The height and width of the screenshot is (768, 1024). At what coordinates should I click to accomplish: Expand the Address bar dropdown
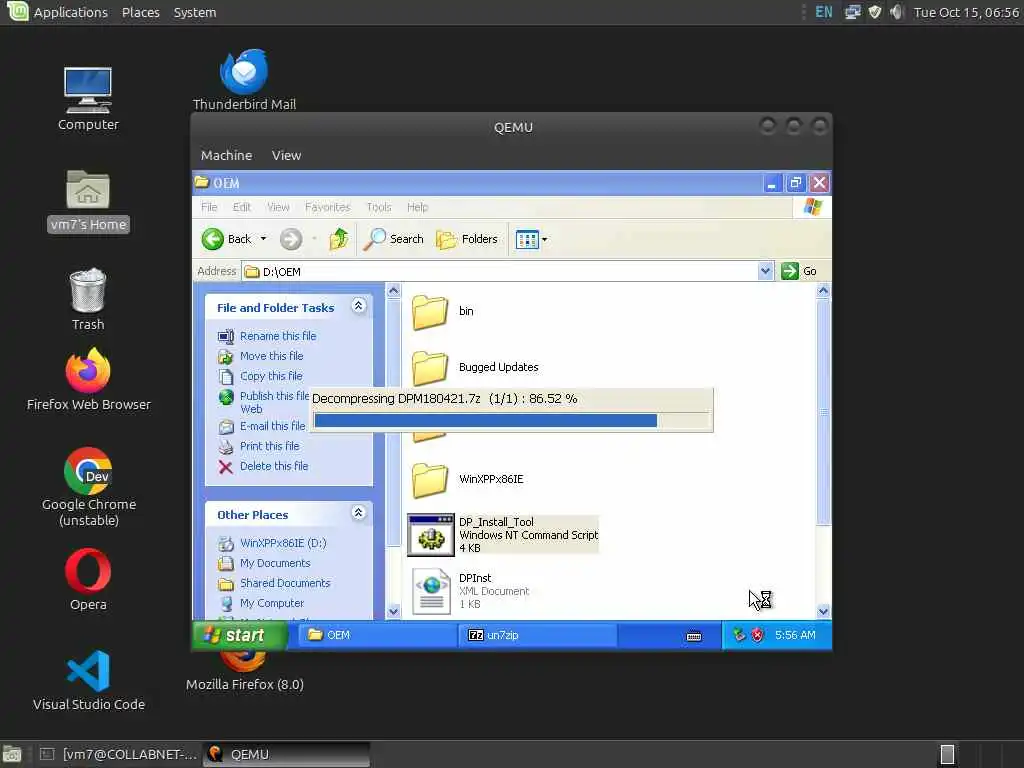pyautogui.click(x=765, y=270)
